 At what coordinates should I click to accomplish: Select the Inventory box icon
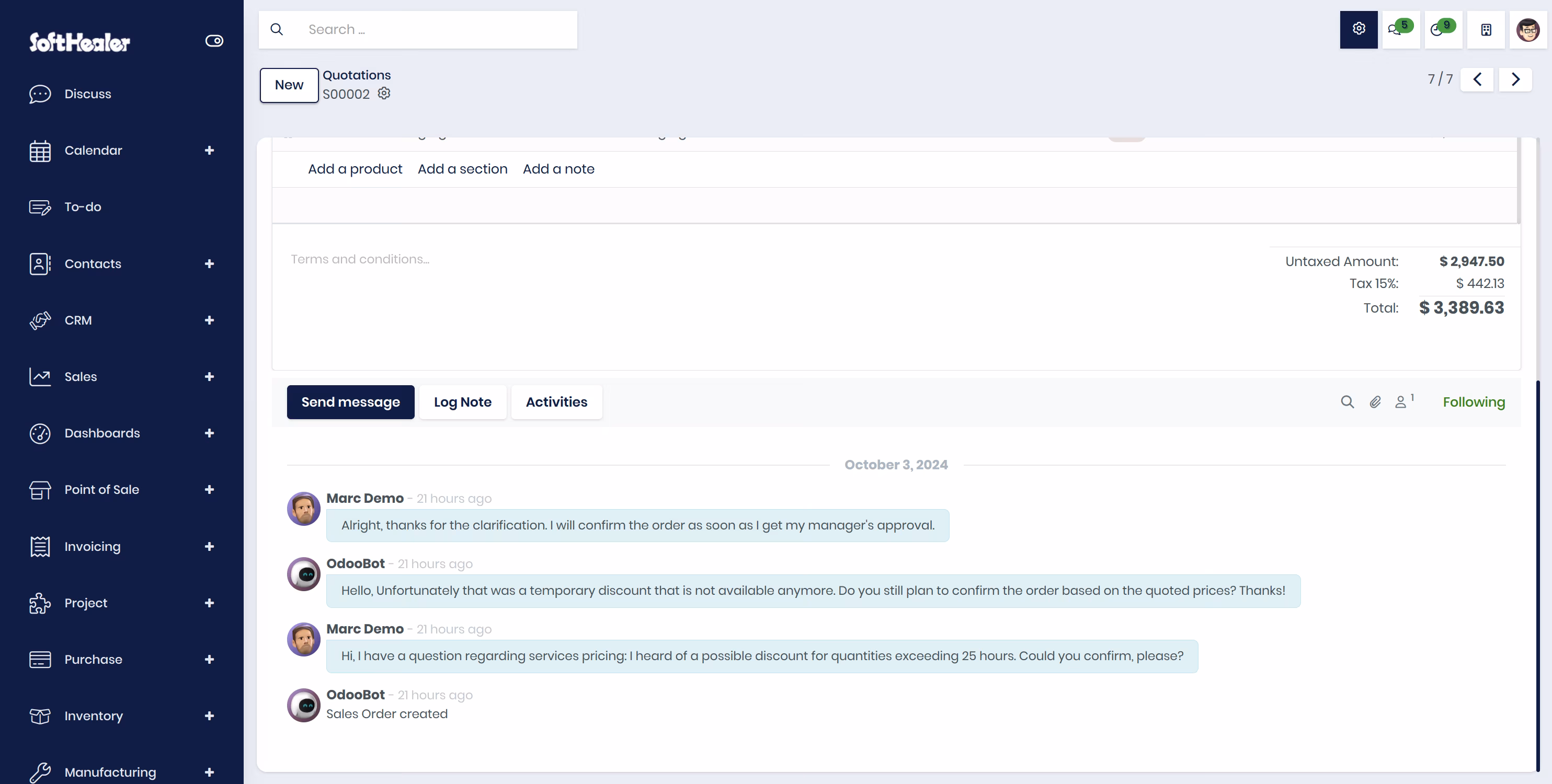[40, 717]
